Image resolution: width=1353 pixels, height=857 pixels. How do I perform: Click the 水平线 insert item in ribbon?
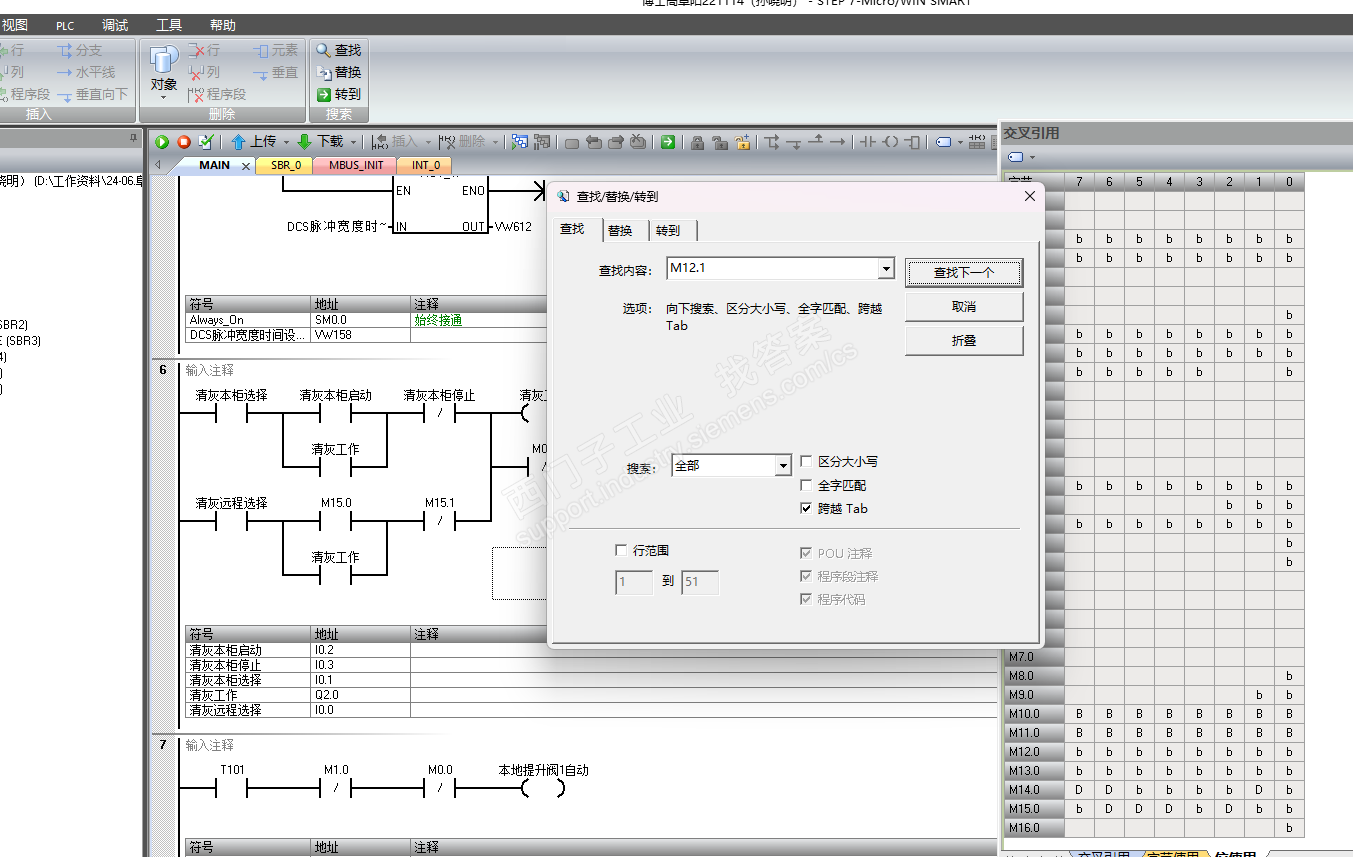click(86, 72)
